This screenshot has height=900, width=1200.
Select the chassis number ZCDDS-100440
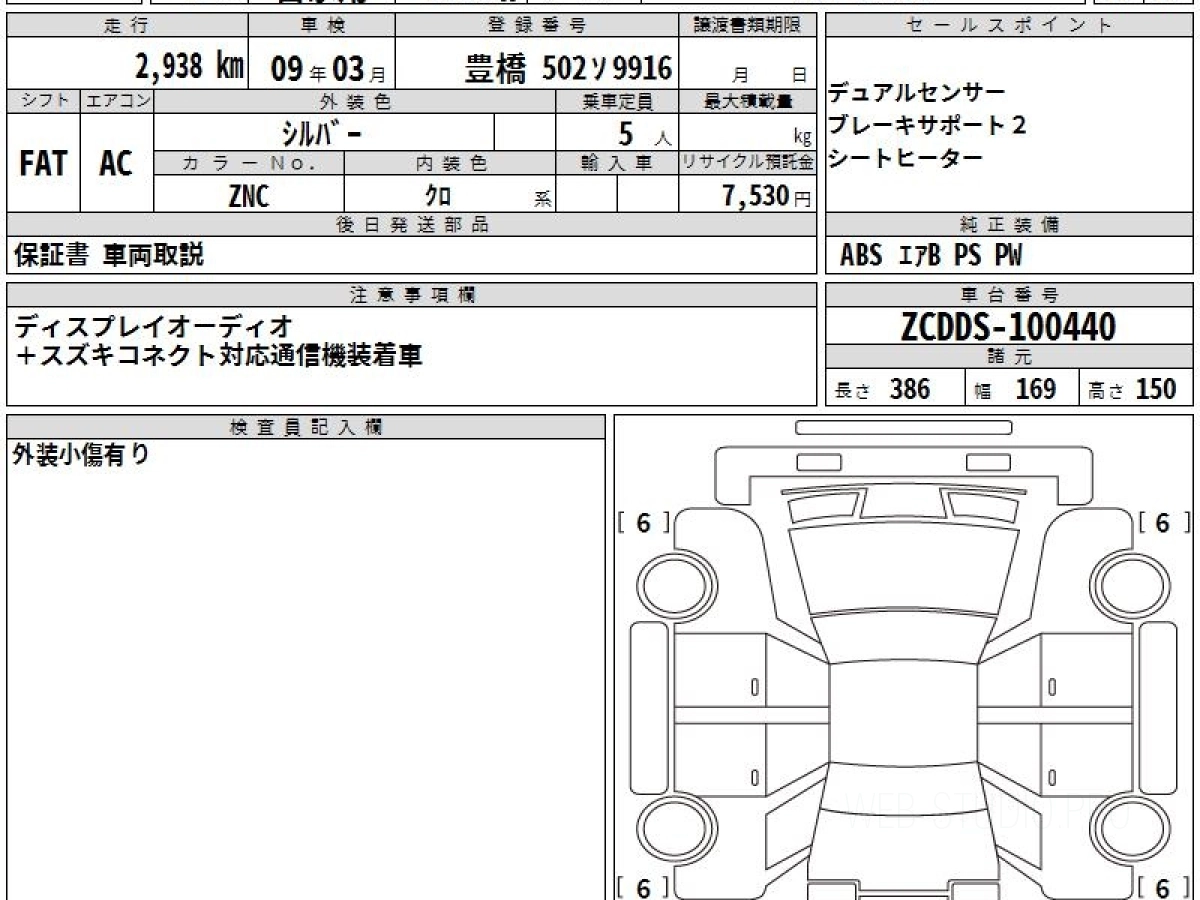pyautogui.click(x=1008, y=327)
